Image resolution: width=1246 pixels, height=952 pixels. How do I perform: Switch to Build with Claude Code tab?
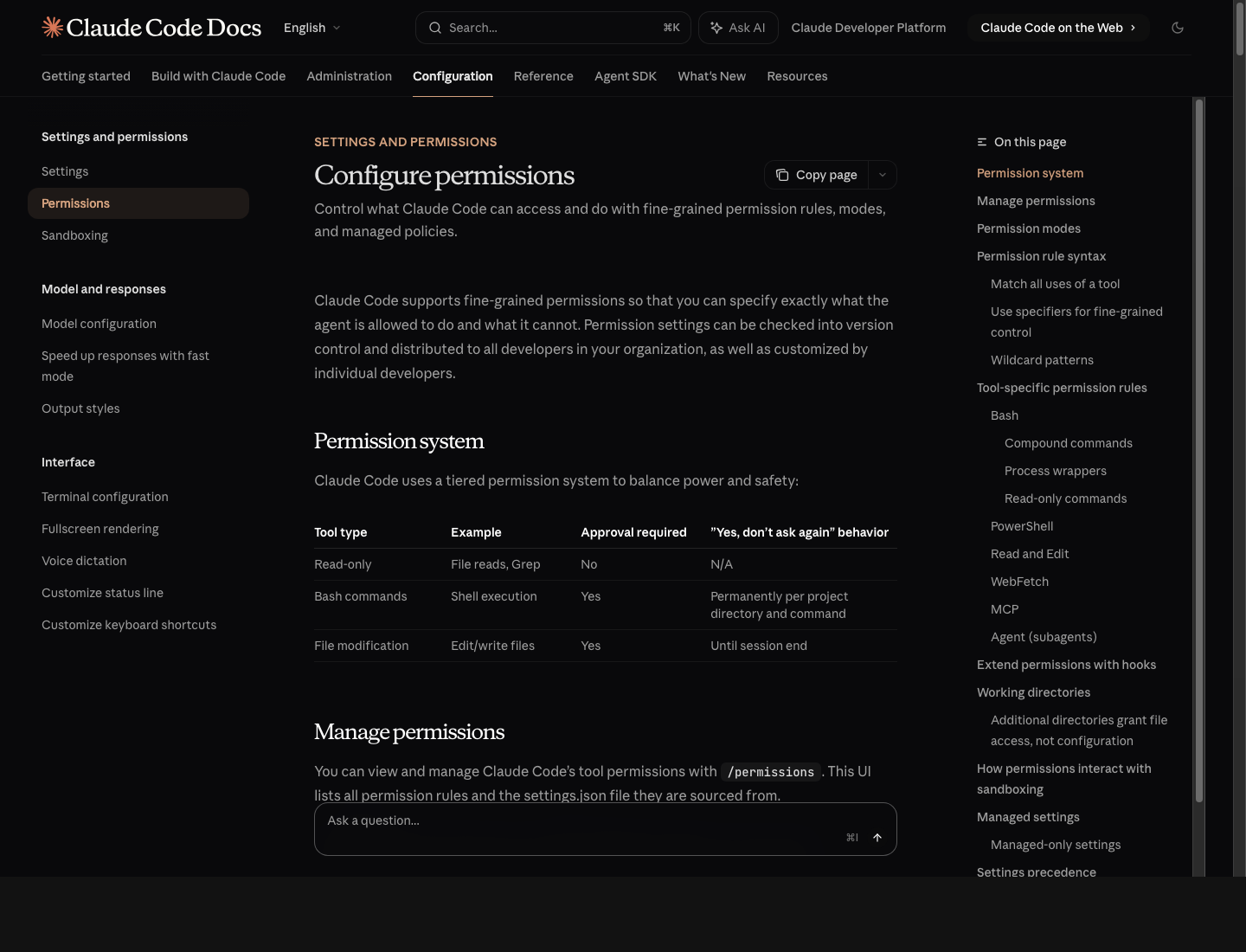(218, 76)
